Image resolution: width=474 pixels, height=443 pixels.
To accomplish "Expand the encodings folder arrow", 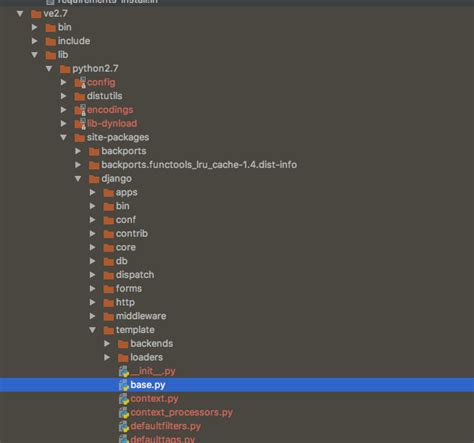I will click(64, 110).
